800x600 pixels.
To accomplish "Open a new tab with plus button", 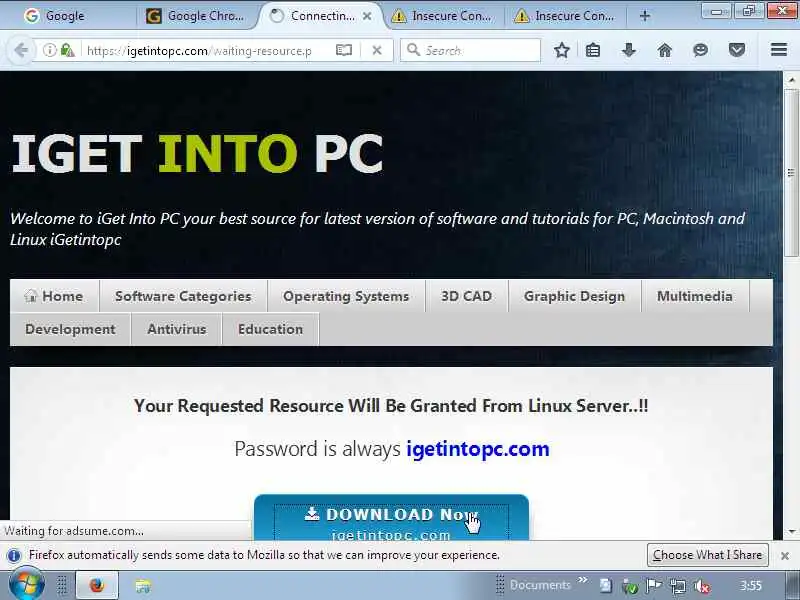I will pyautogui.click(x=644, y=16).
